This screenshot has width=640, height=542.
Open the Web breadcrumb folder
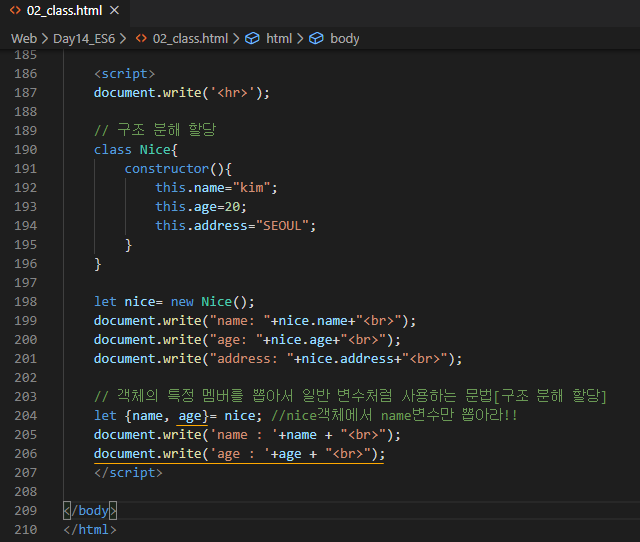point(24,39)
